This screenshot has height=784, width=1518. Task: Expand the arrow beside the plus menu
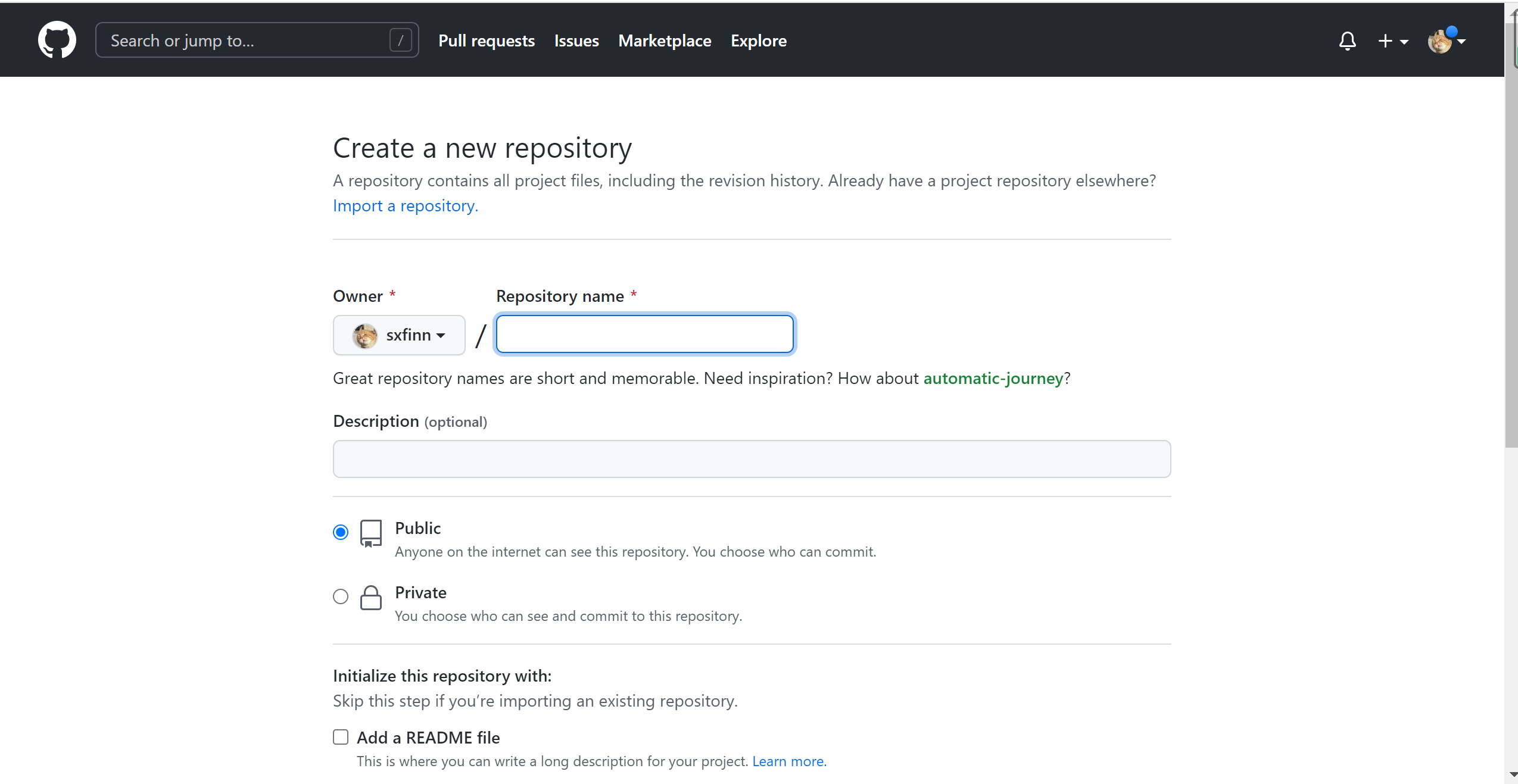pyautogui.click(x=1404, y=42)
